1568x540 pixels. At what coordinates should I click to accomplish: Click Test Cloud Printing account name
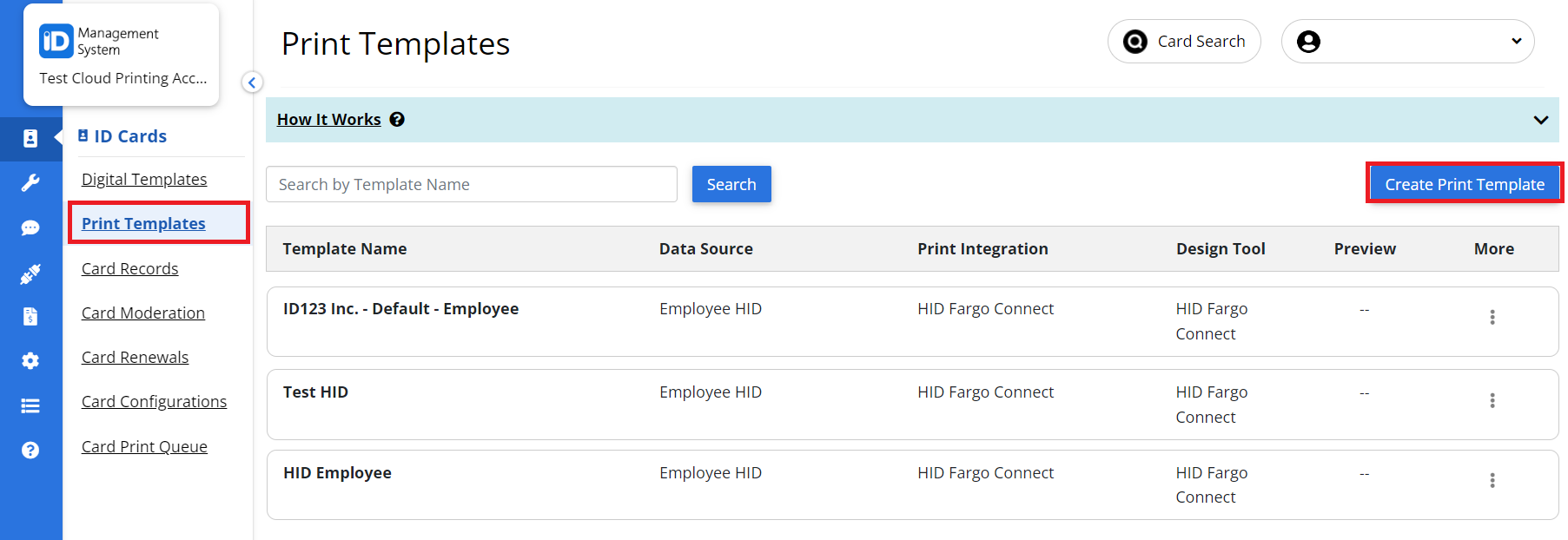[123, 78]
